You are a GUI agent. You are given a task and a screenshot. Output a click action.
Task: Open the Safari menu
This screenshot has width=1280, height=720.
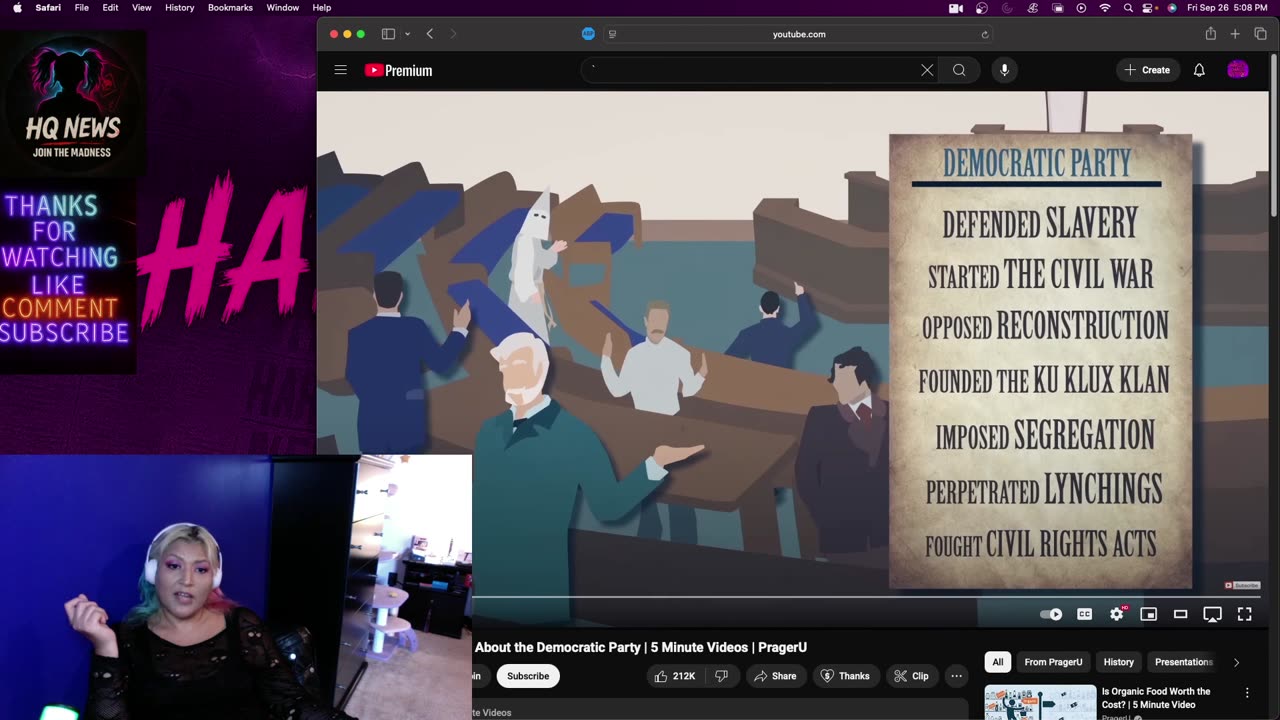[48, 8]
